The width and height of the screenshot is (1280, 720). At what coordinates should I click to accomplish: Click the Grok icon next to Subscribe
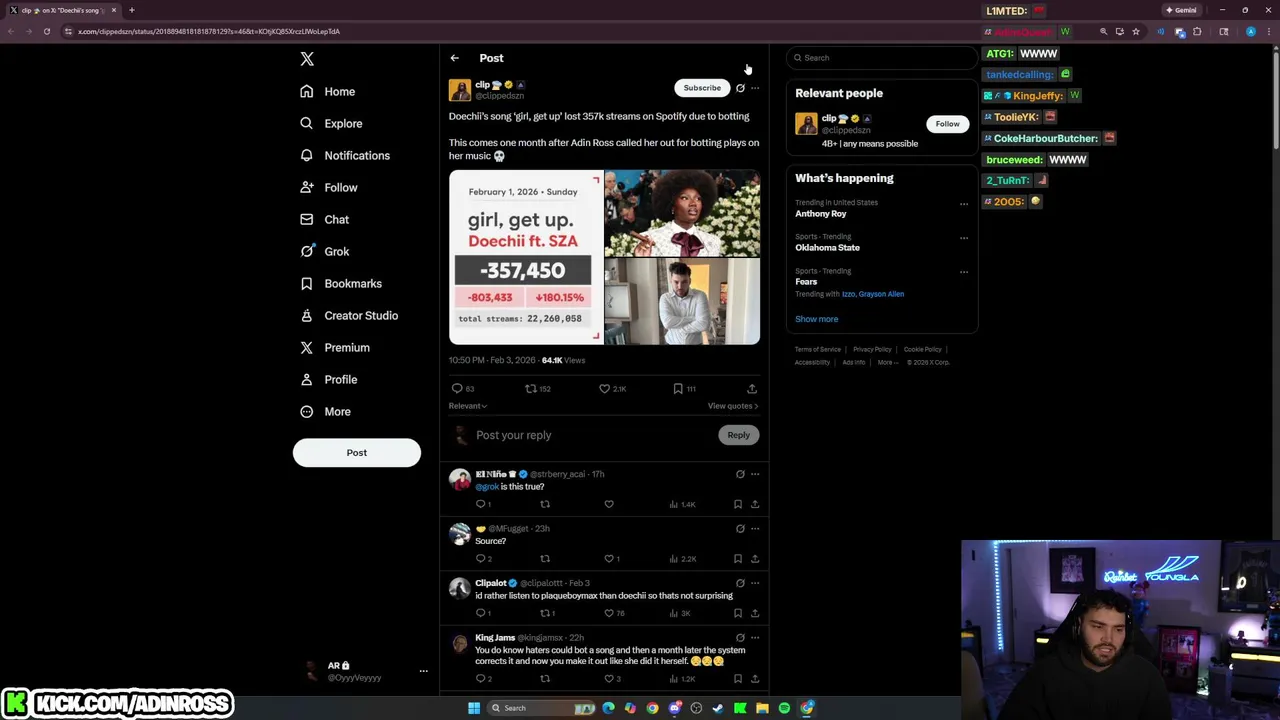click(740, 88)
